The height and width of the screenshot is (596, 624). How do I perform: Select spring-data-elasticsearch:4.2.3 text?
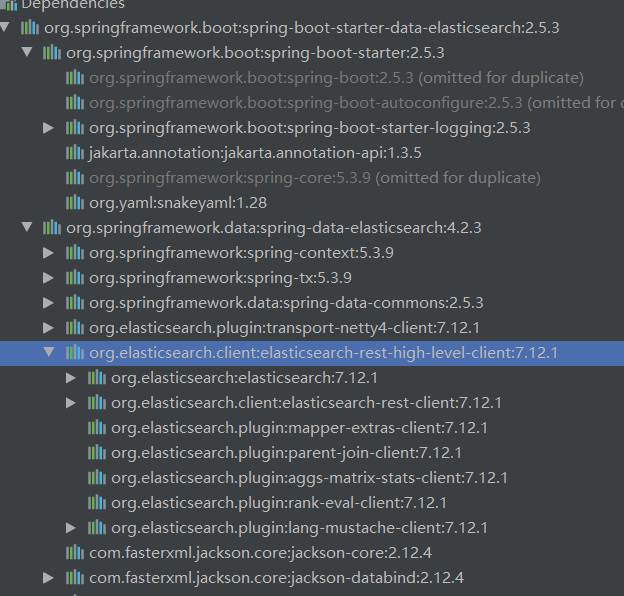(274, 228)
